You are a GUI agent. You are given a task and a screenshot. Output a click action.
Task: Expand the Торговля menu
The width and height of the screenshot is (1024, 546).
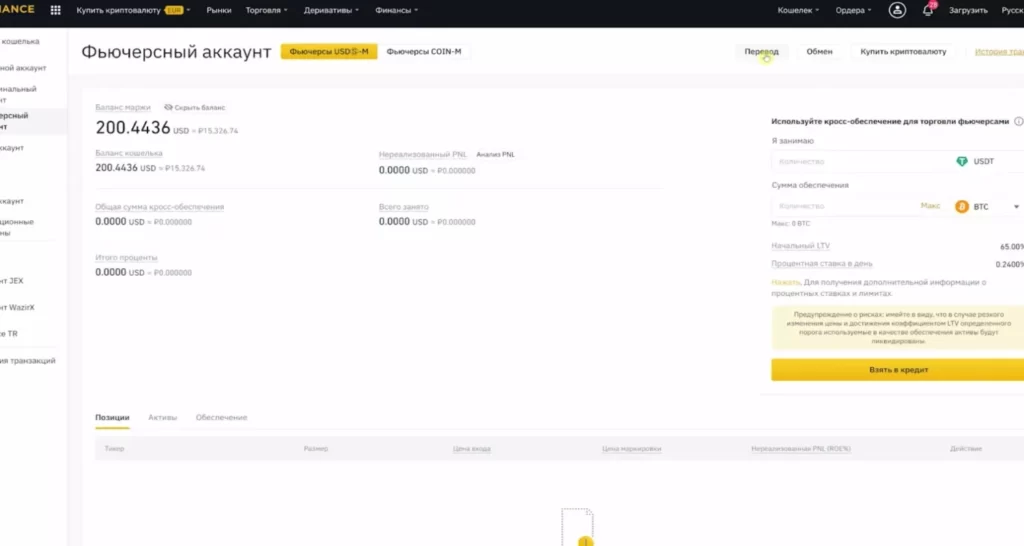266,10
